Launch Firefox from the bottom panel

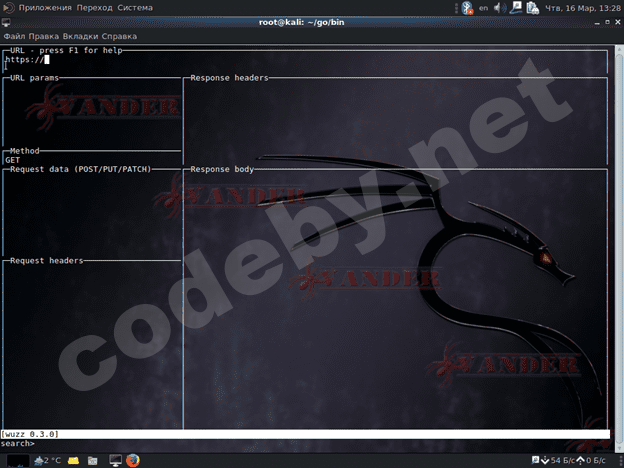[x=133, y=460]
